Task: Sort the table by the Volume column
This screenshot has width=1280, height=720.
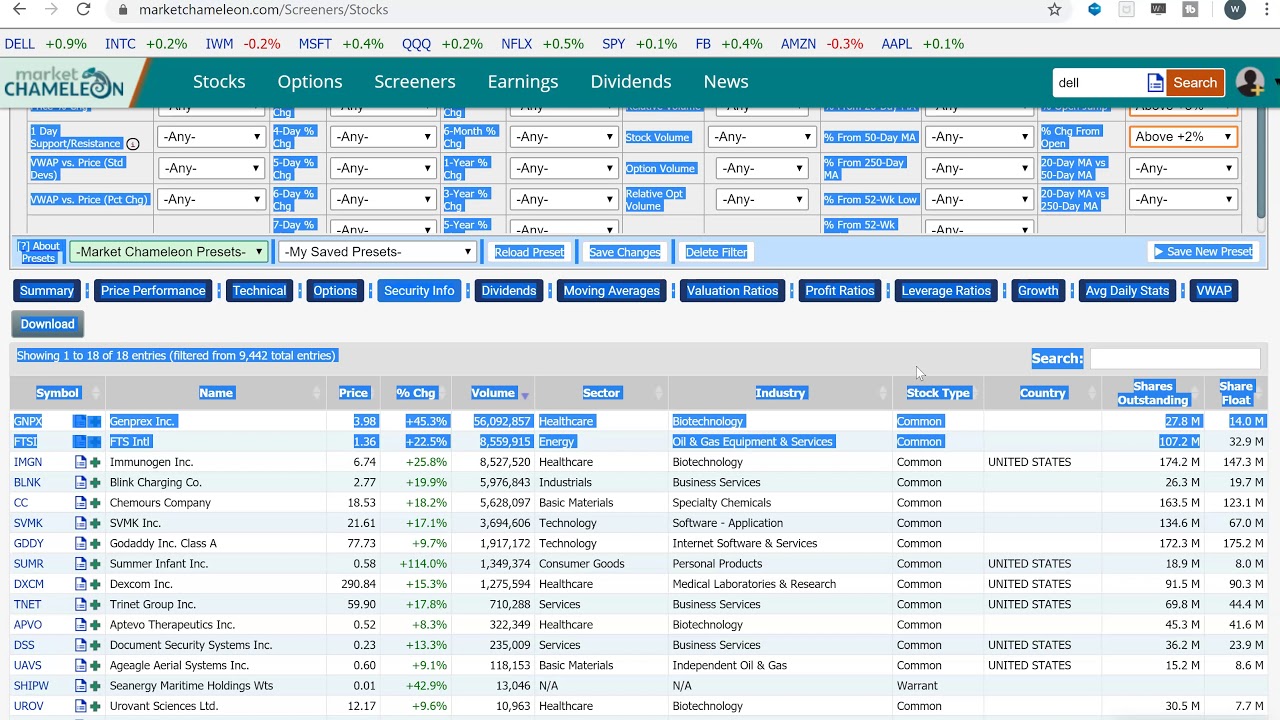Action: pos(493,393)
